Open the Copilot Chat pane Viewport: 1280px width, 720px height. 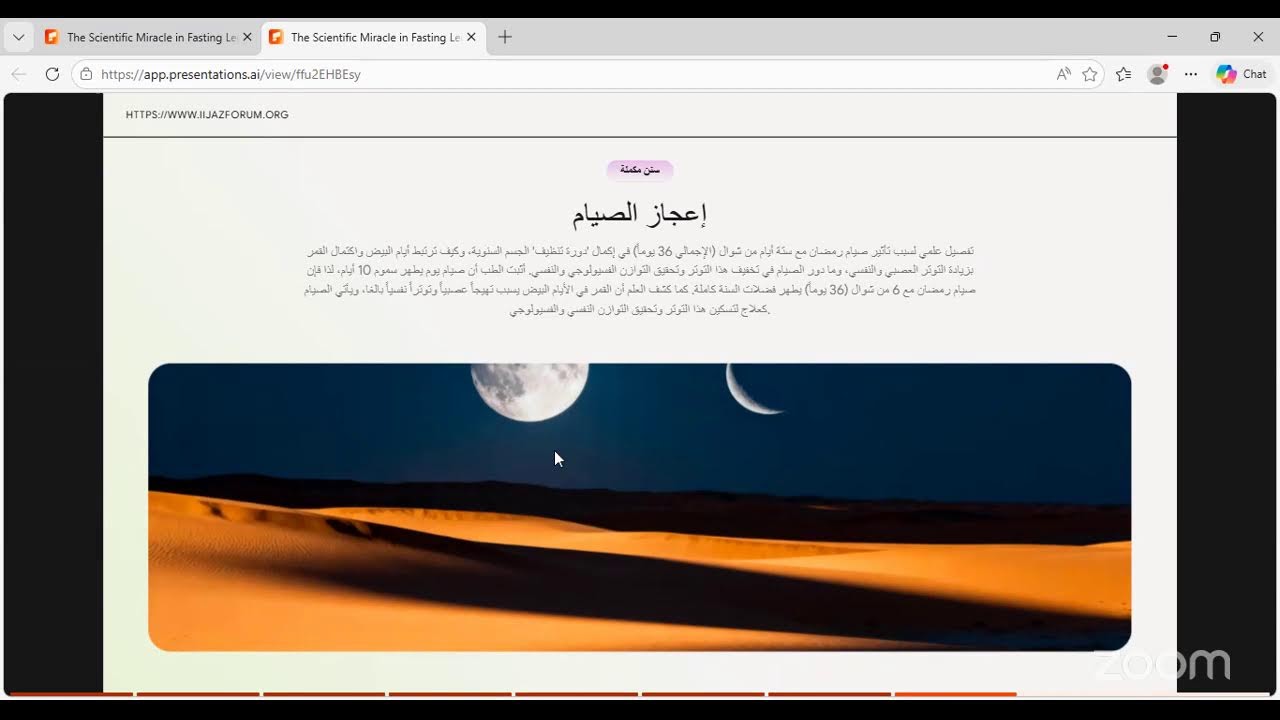[1242, 74]
